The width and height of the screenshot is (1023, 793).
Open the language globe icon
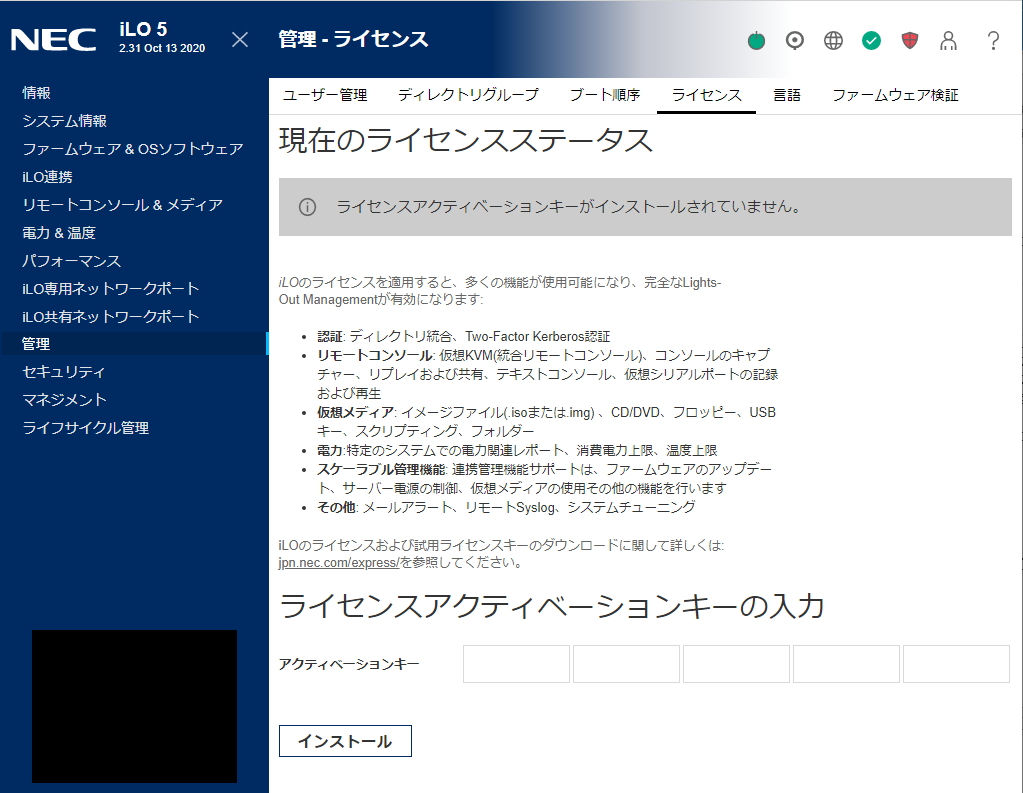tap(833, 40)
